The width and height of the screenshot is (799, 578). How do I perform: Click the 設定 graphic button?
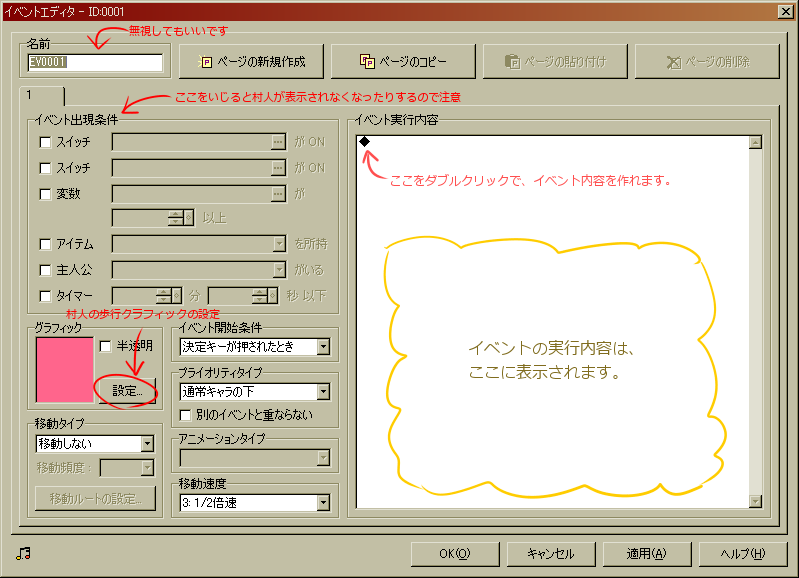pos(126,391)
